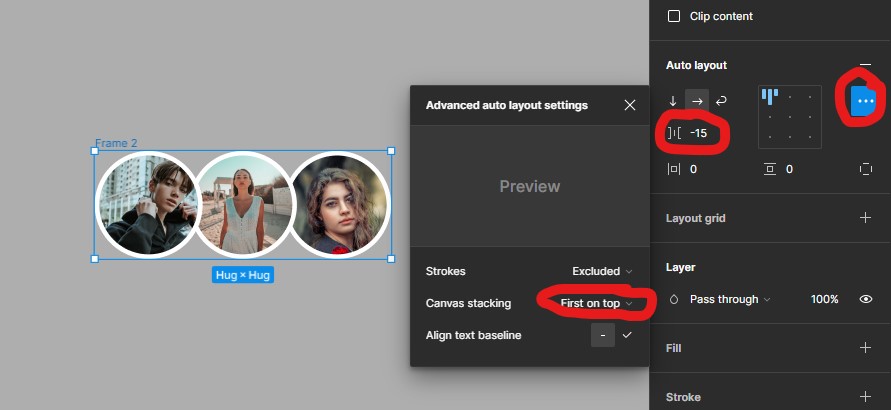Remove auto layout with minus icon
The image size is (891, 410).
tap(865, 65)
